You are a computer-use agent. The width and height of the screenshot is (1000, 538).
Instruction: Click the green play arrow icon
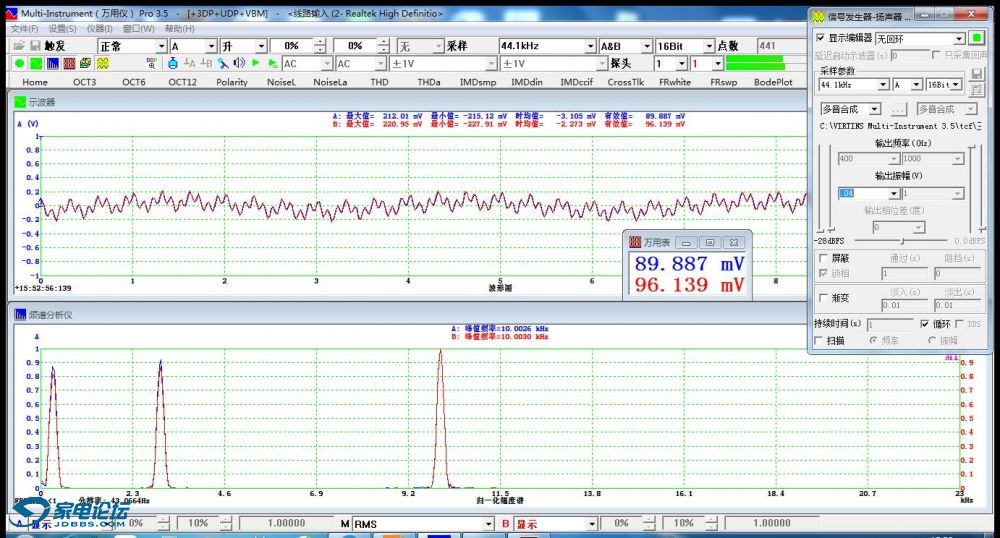(x=256, y=63)
